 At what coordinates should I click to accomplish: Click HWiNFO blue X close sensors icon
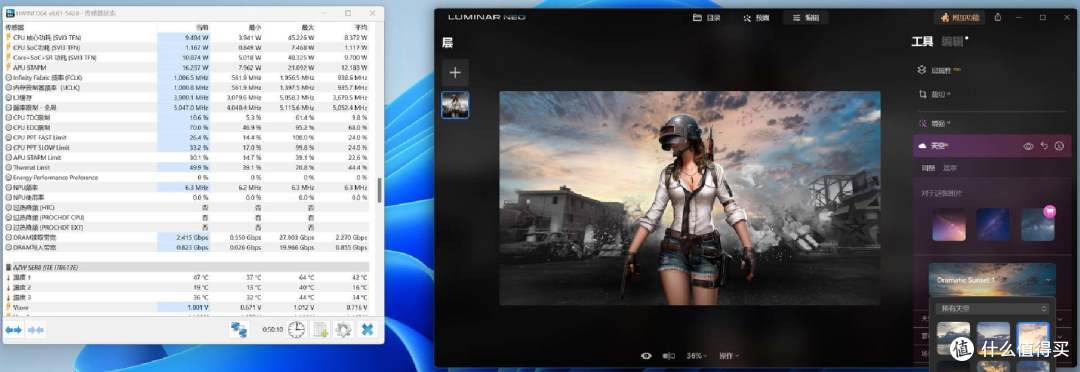pyautogui.click(x=368, y=330)
